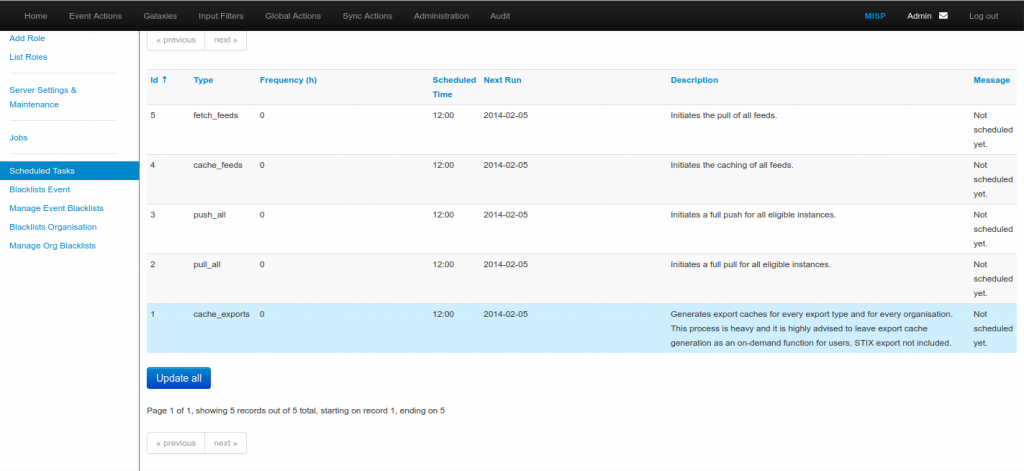
Task: Click the Update all button
Action: pyautogui.click(x=178, y=378)
